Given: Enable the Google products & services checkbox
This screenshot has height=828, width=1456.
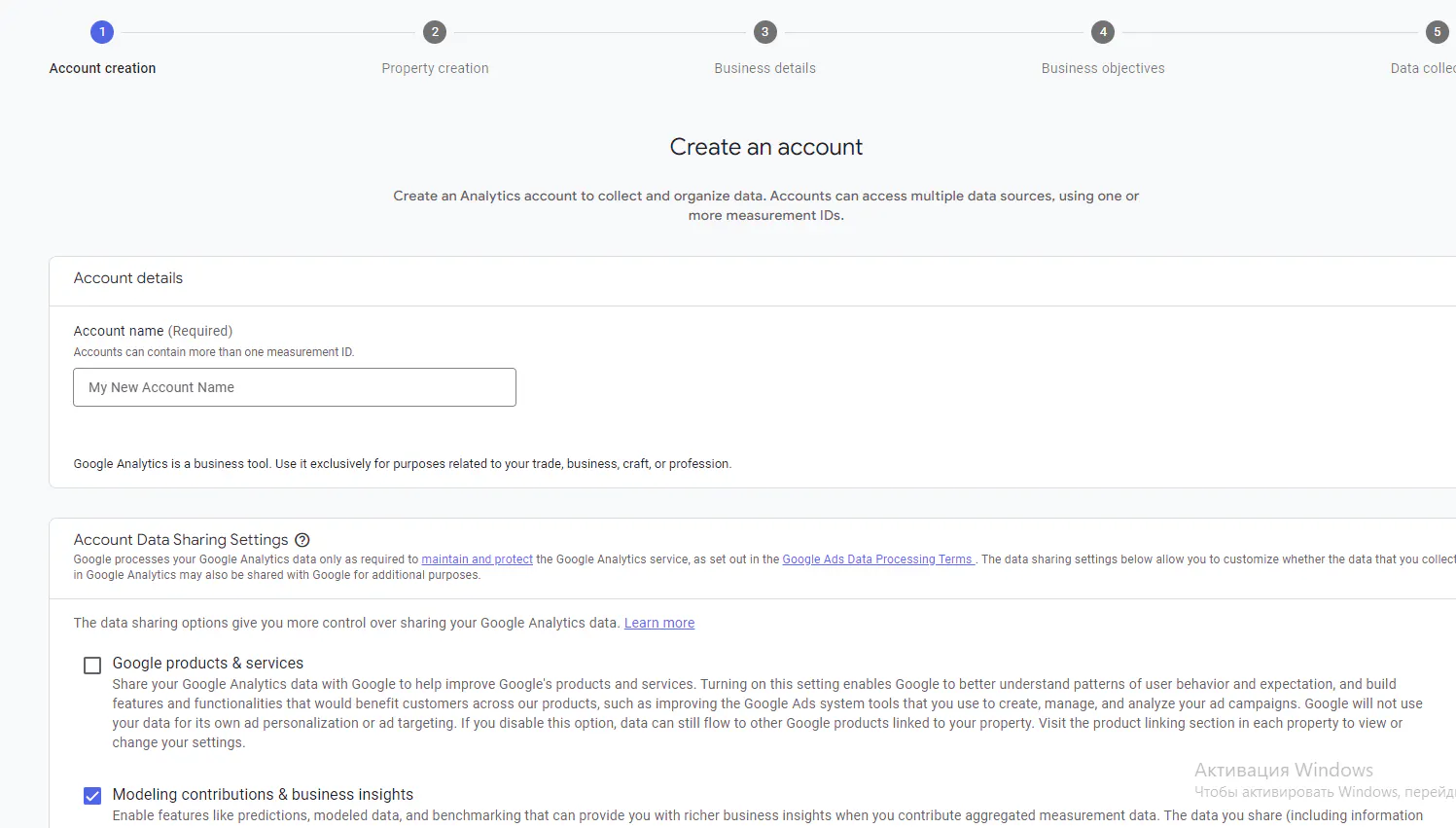Looking at the screenshot, I should 92,666.
